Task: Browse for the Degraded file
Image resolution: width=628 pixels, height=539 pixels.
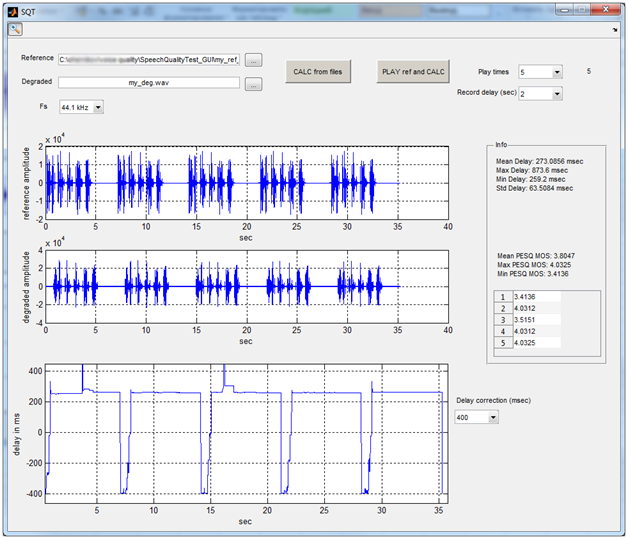Action: [x=254, y=85]
